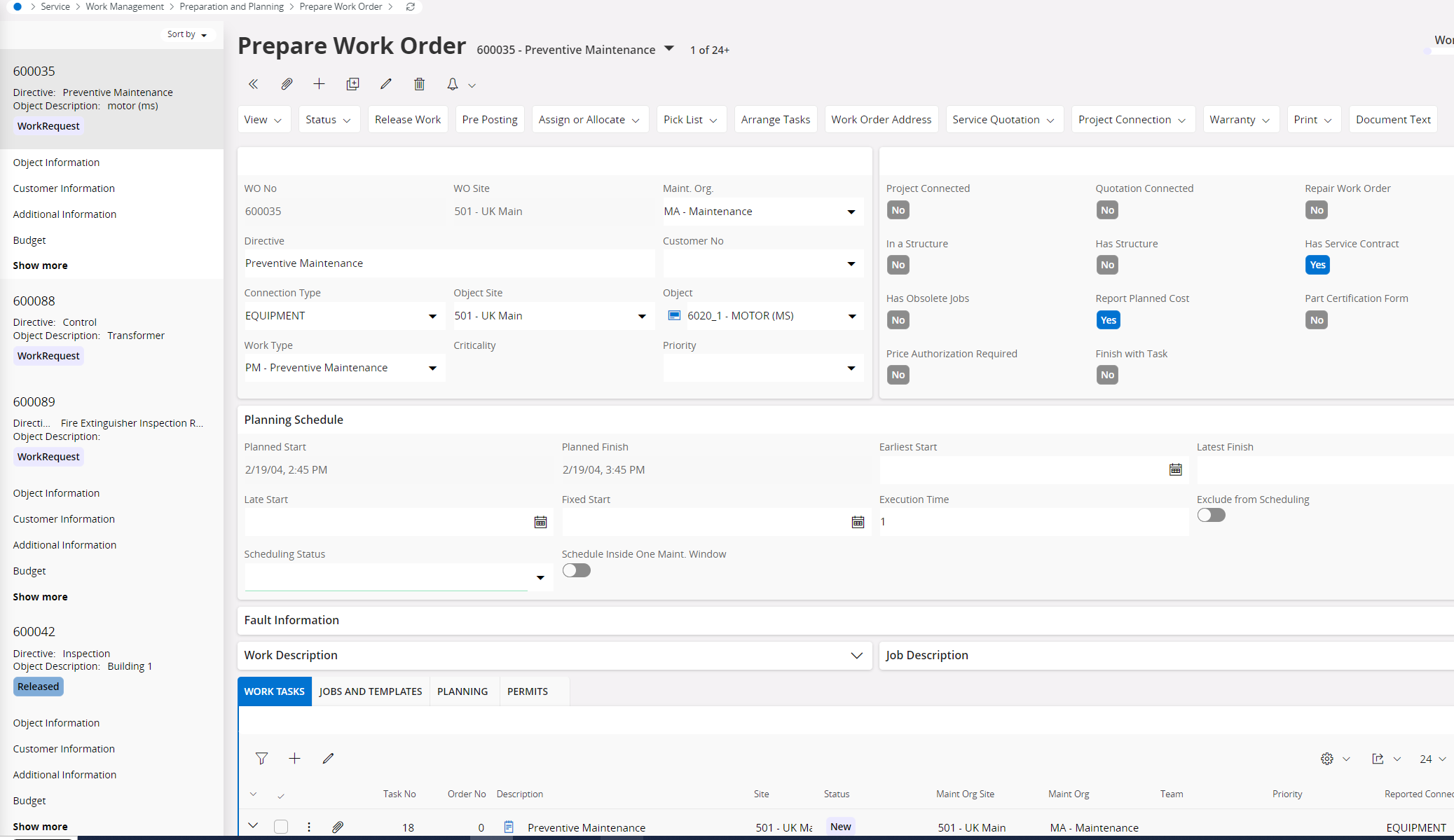This screenshot has width=1454, height=840.
Task: Click the pencil edit icon in header toolbar
Action: (385, 84)
